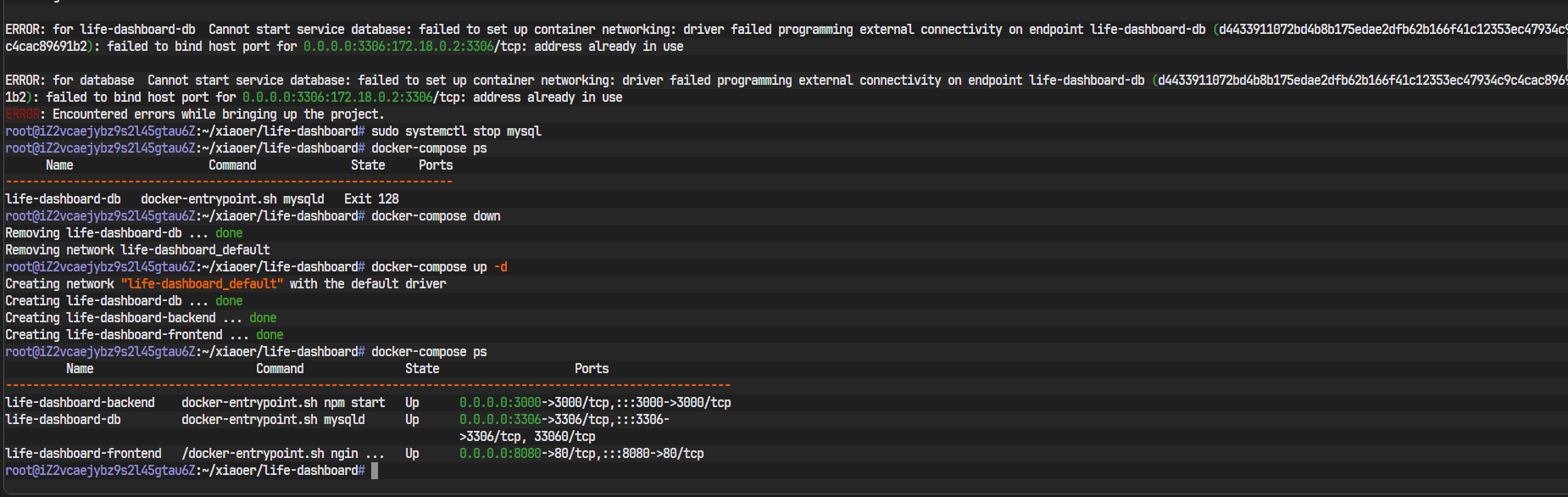Click the "Up" state in the life-dashboard-backend row
Image resolution: width=1568 pixels, height=497 pixels.
(x=412, y=403)
